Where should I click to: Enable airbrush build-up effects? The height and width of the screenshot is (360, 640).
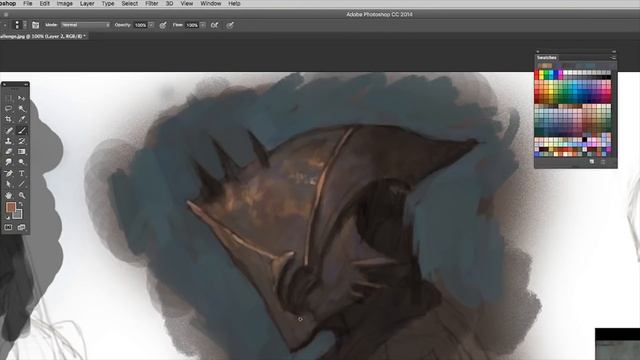[x=214, y=25]
